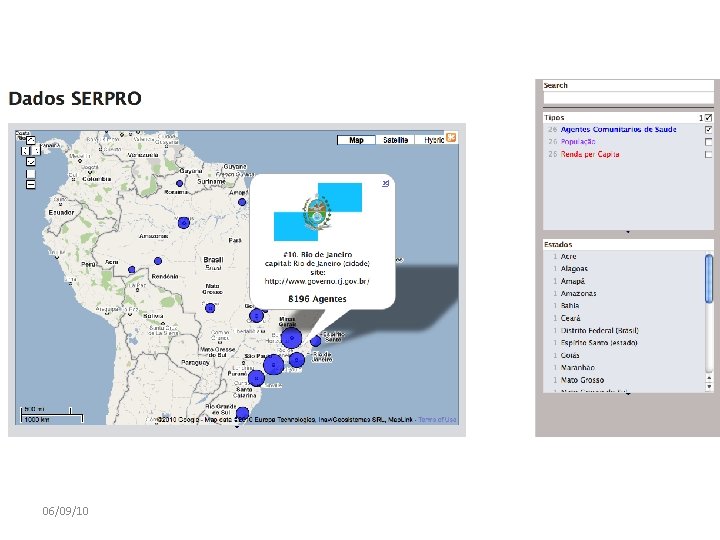The width and height of the screenshot is (720, 540).
Task: Open the Terms of Use link
Action: (437, 419)
